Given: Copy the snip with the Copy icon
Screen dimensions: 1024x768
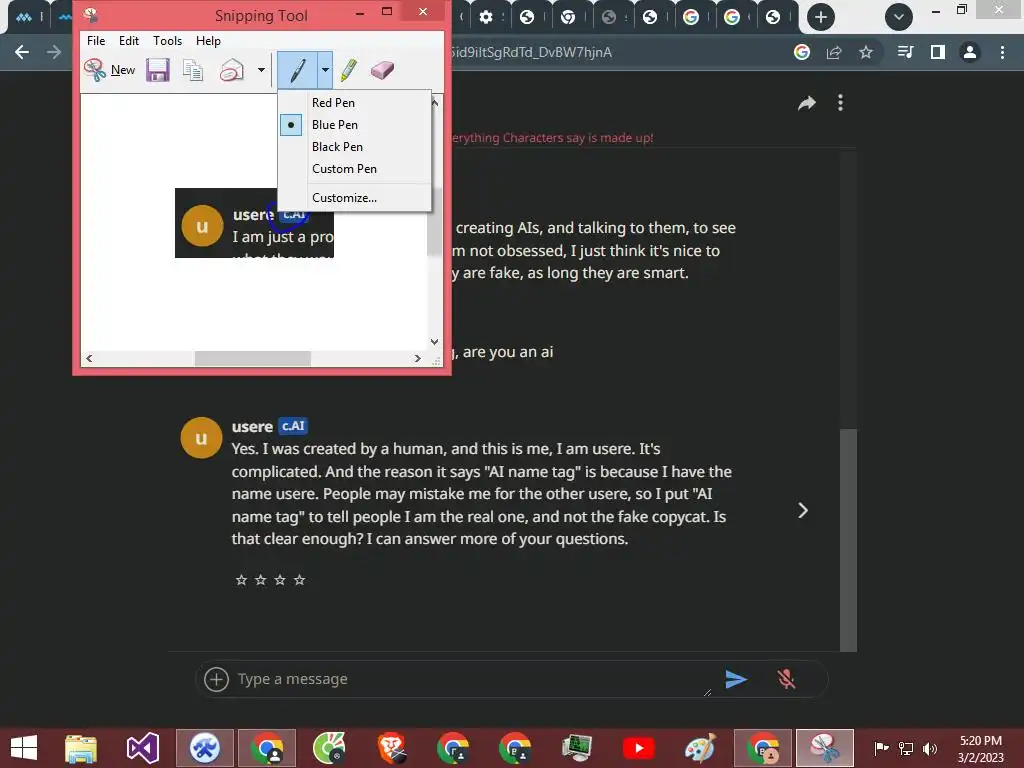Looking at the screenshot, I should click(x=193, y=70).
